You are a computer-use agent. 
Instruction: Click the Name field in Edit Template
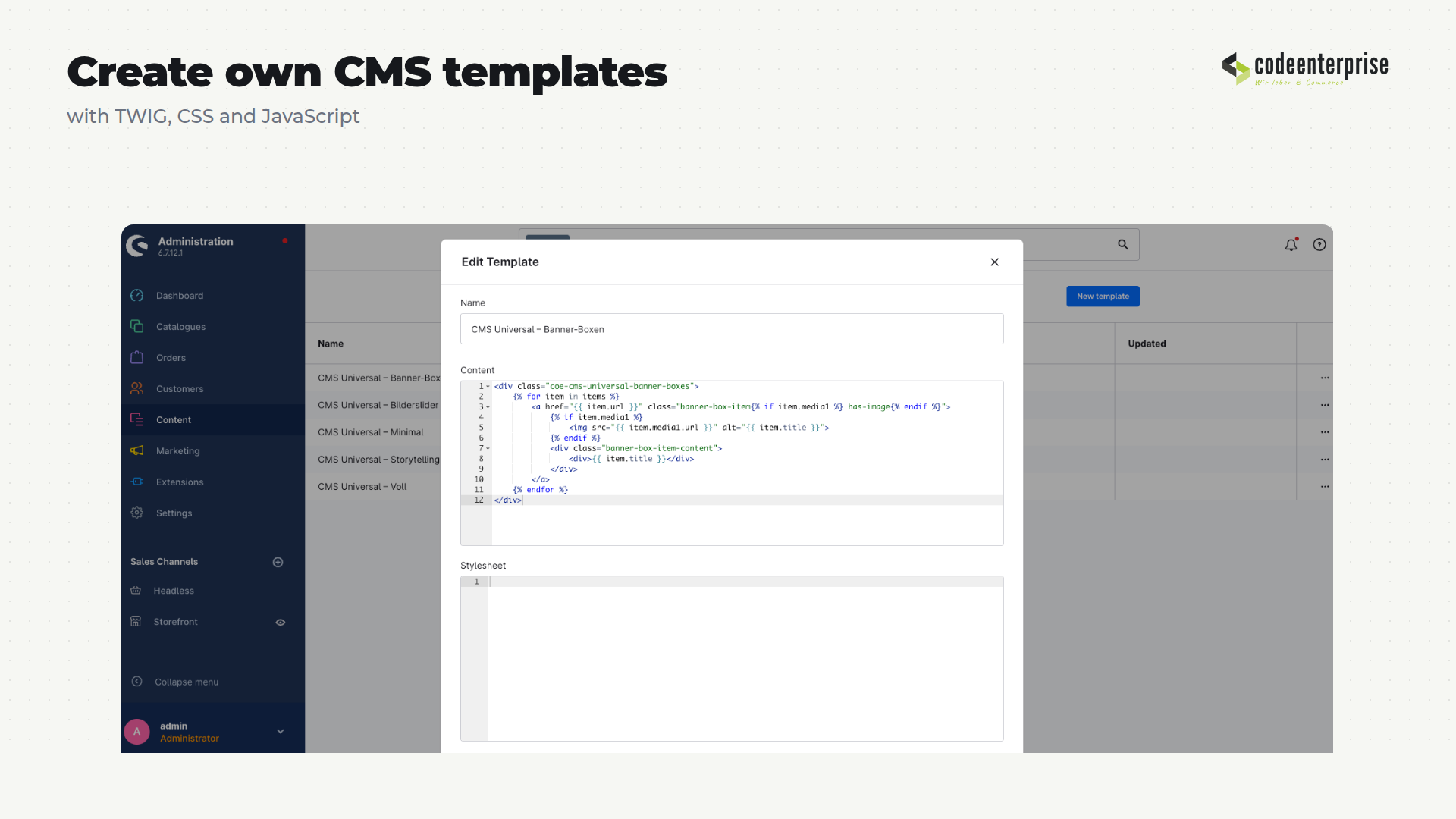coord(732,329)
